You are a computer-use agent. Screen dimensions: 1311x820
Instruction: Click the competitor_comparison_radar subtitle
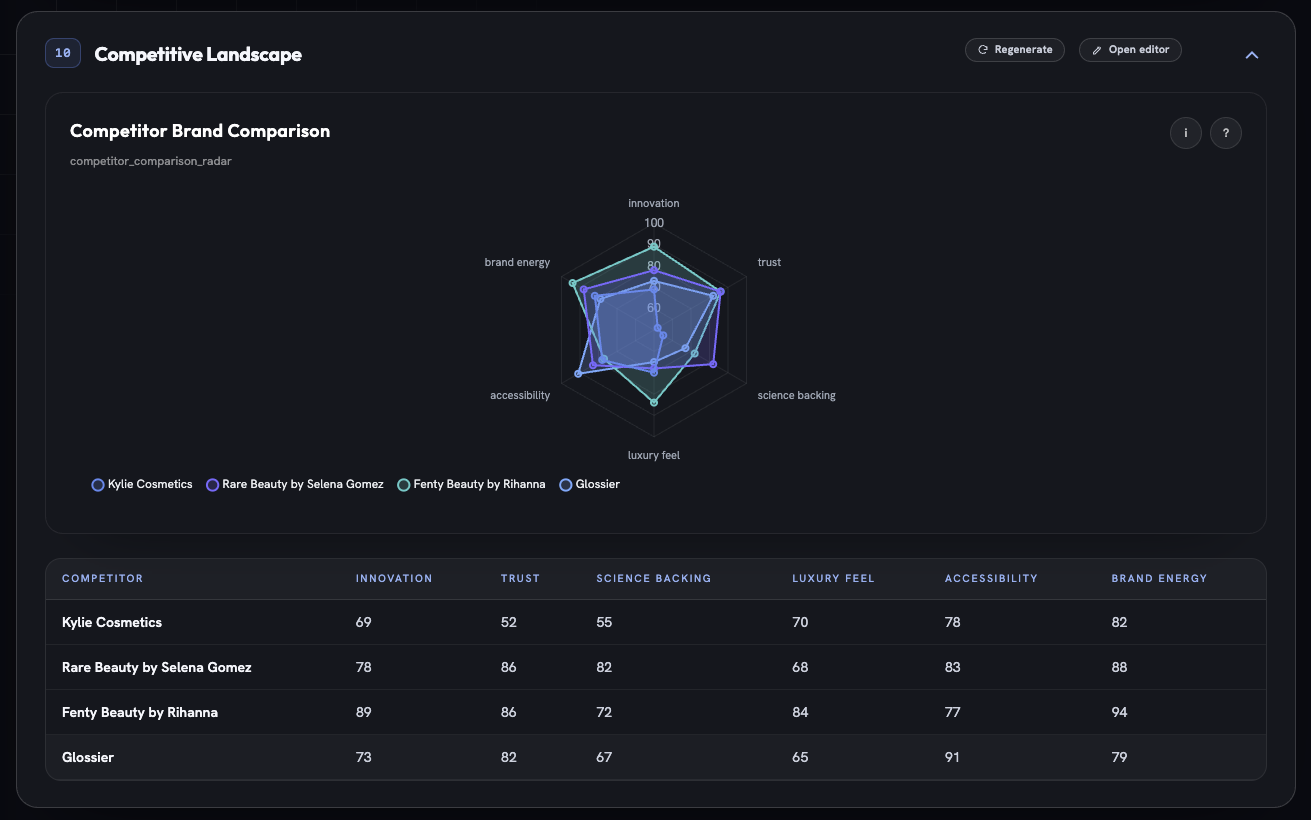[151, 161]
